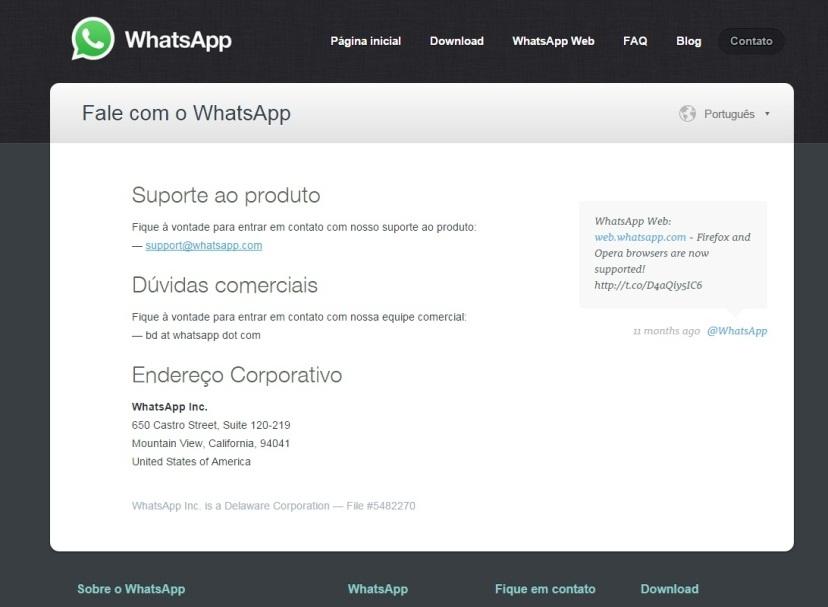Open the Download nav item
This screenshot has height=607, width=828.
pyautogui.click(x=457, y=41)
